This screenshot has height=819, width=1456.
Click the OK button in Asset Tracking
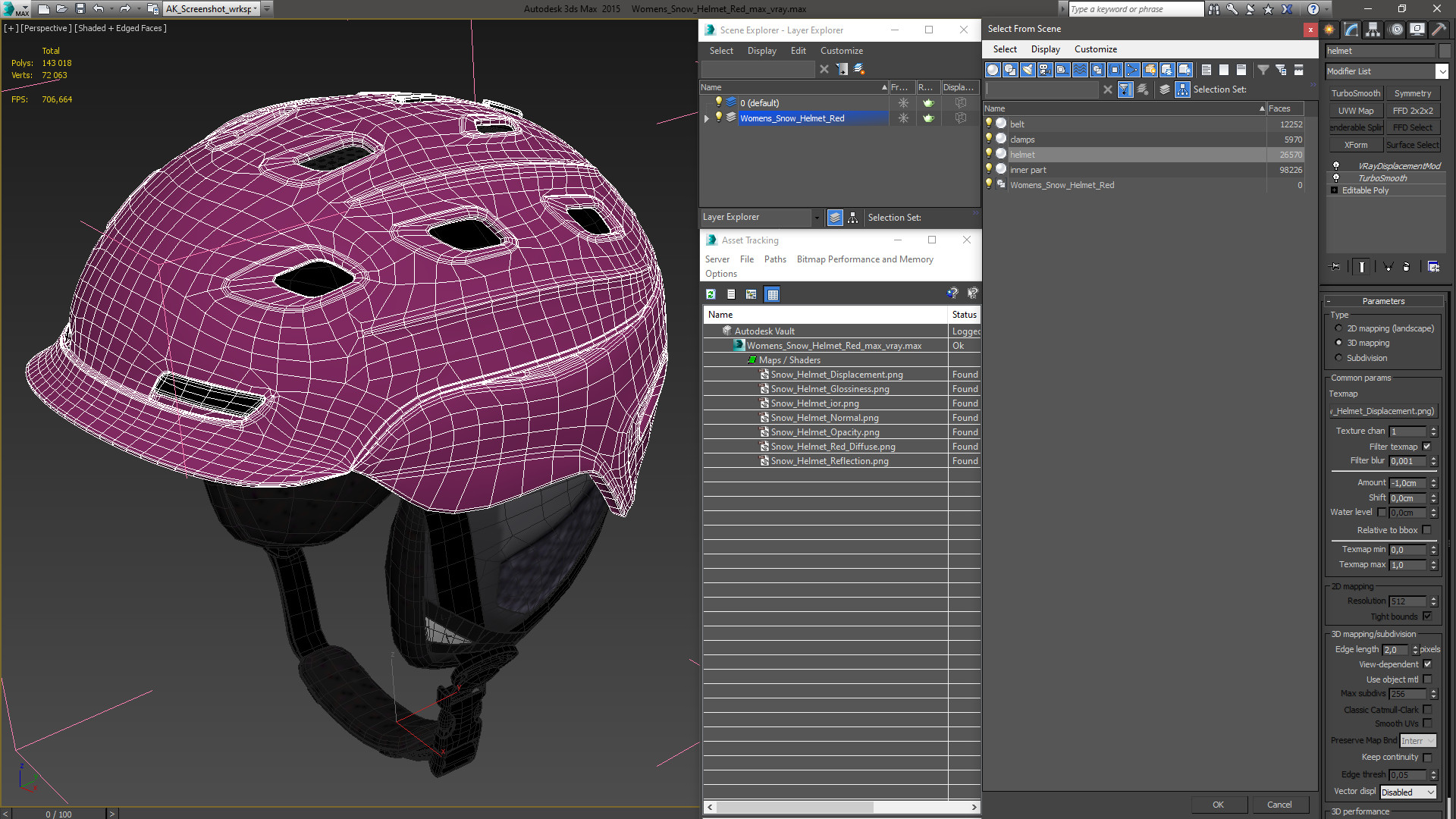(x=1217, y=804)
